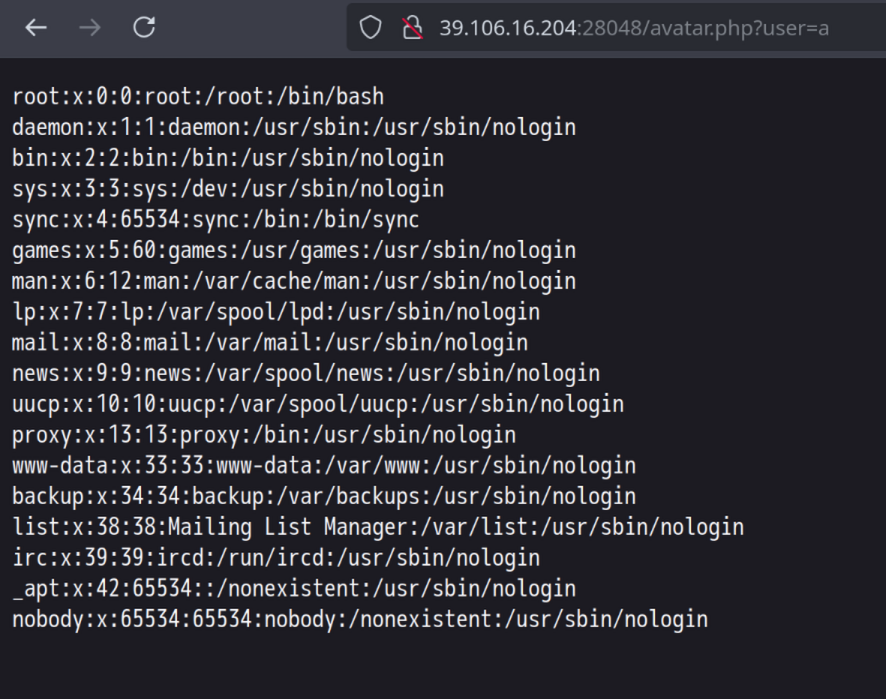Show the insecure connection lock info
886x699 pixels.
(x=412, y=27)
